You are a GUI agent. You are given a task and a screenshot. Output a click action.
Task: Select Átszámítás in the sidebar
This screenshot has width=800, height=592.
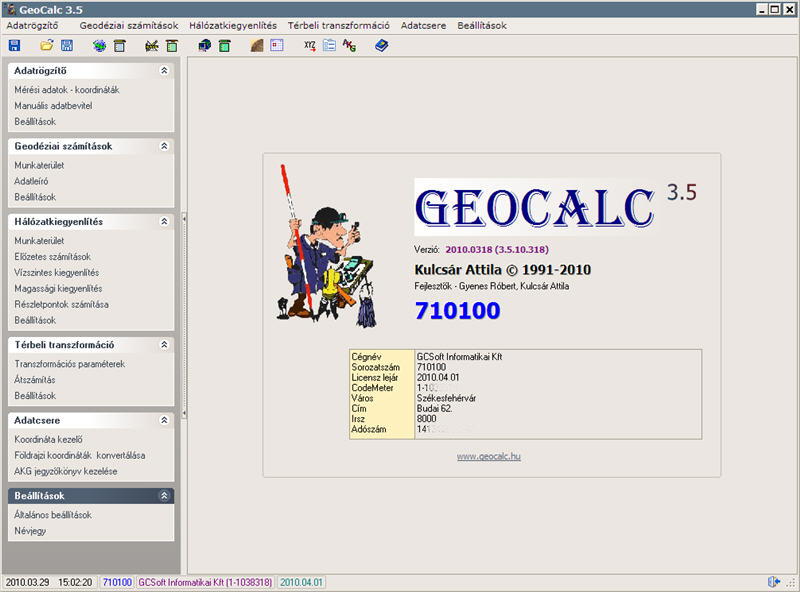(35, 380)
